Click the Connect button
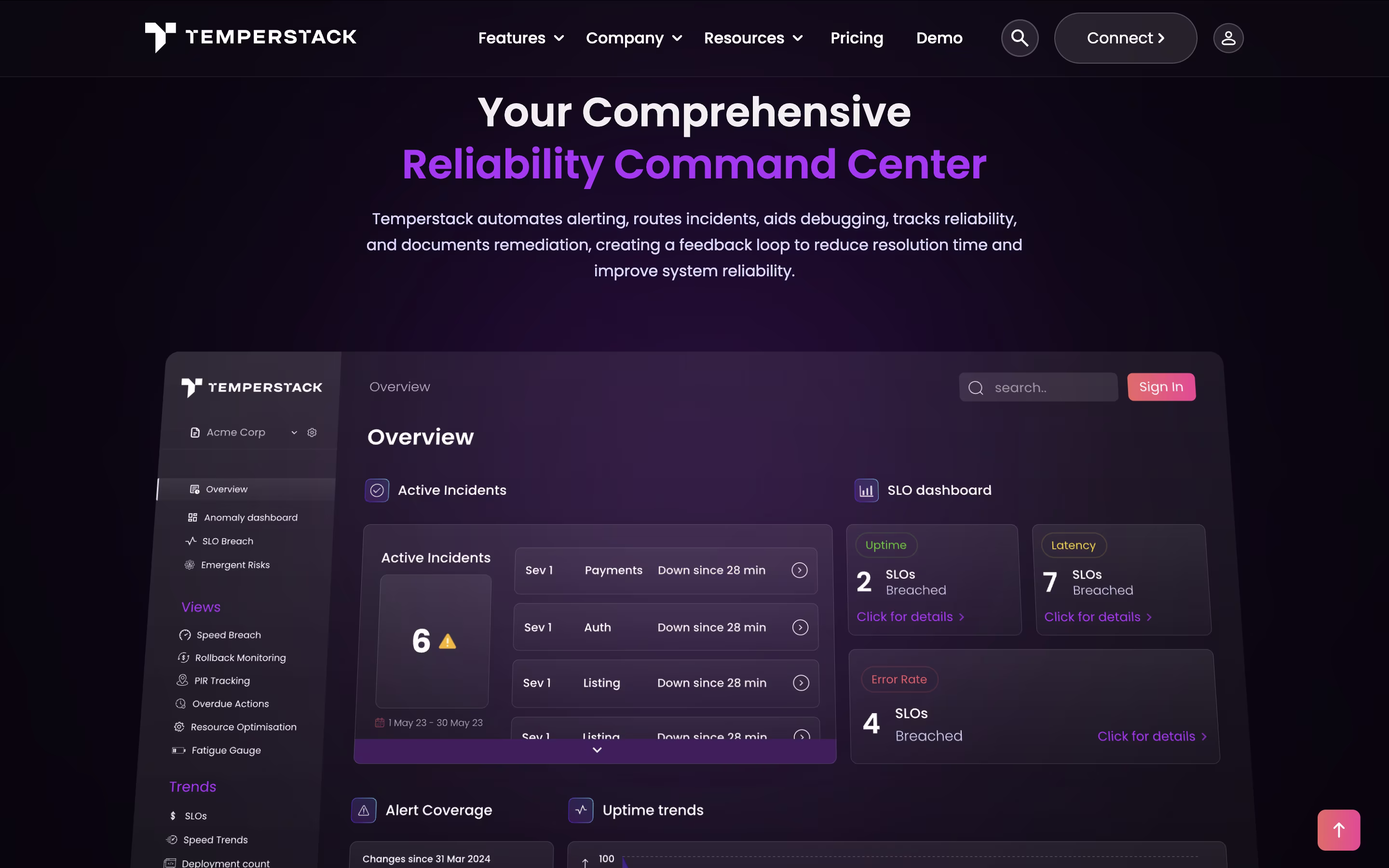This screenshot has height=868, width=1389. point(1126,38)
